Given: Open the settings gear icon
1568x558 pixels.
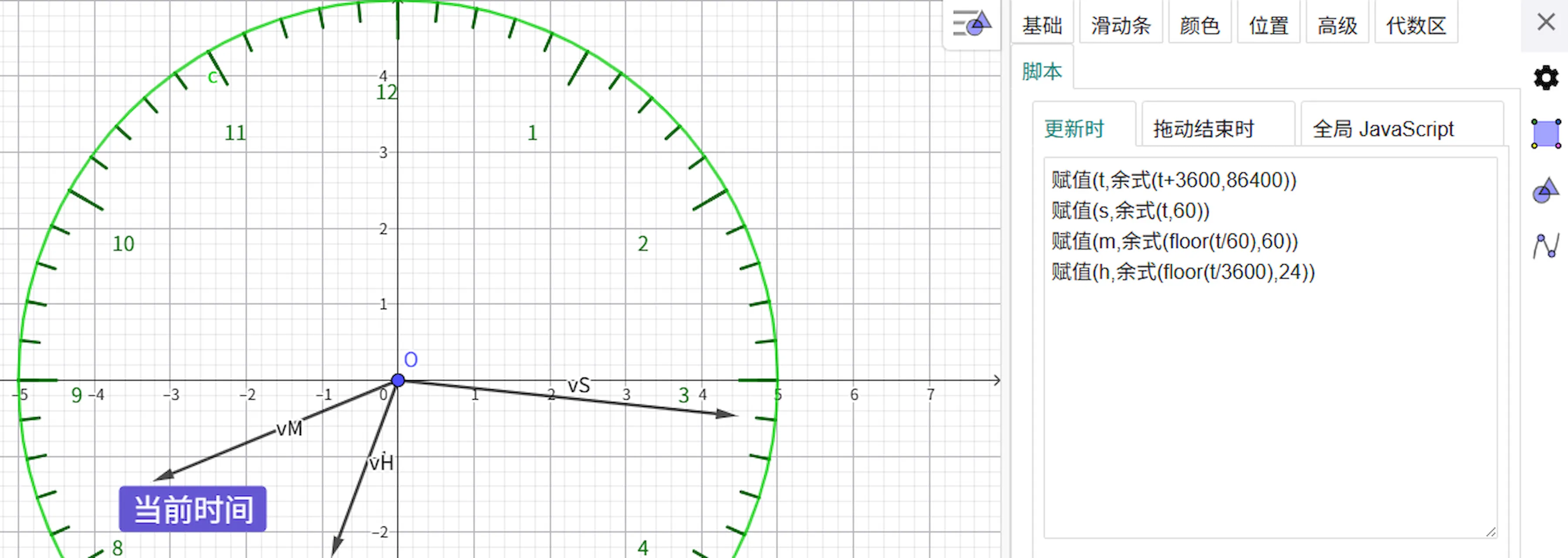Looking at the screenshot, I should pyautogui.click(x=1545, y=78).
